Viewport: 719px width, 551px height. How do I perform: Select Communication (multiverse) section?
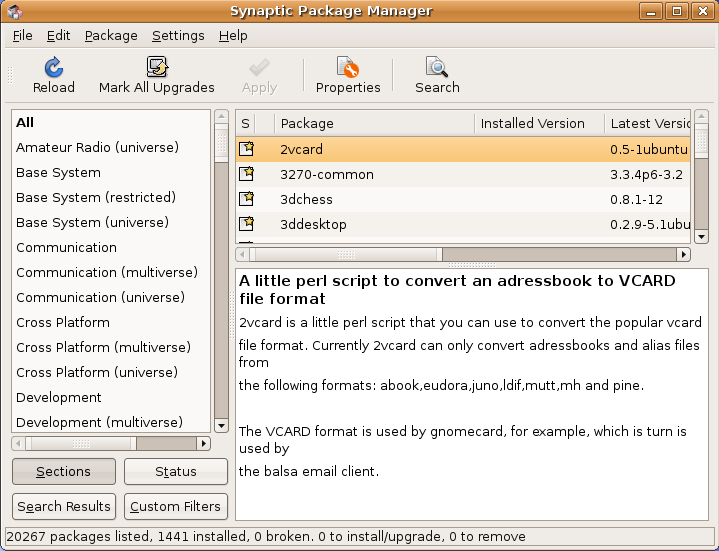coord(111,272)
